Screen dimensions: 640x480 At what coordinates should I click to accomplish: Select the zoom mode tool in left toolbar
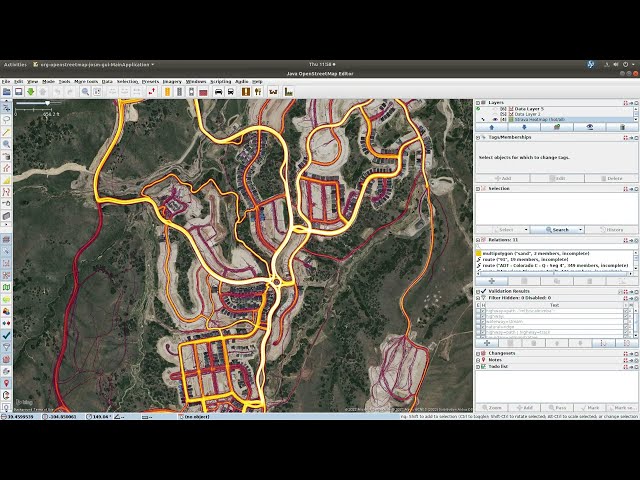pyautogui.click(x=6, y=144)
